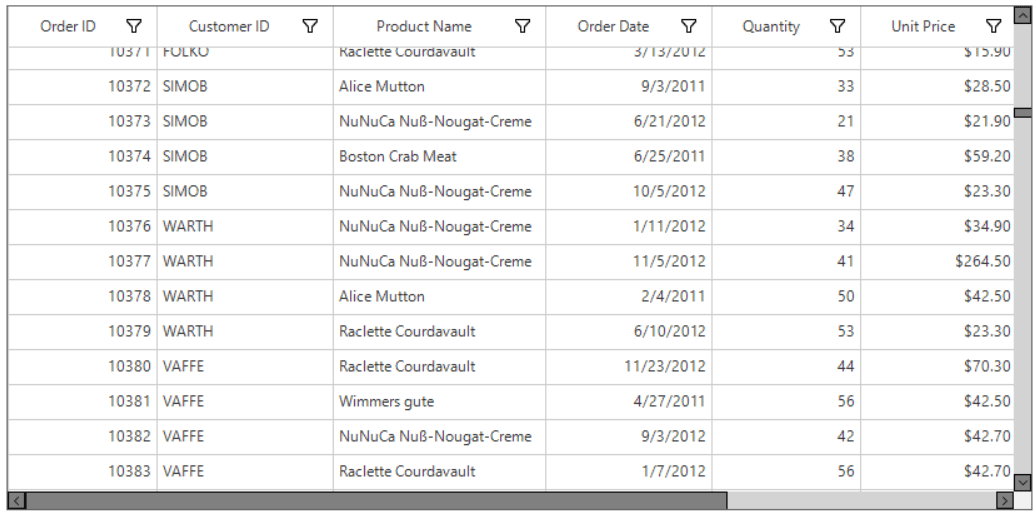1036x515 pixels.
Task: Sort by the Unit Price header
Action: pyautogui.click(x=923, y=26)
